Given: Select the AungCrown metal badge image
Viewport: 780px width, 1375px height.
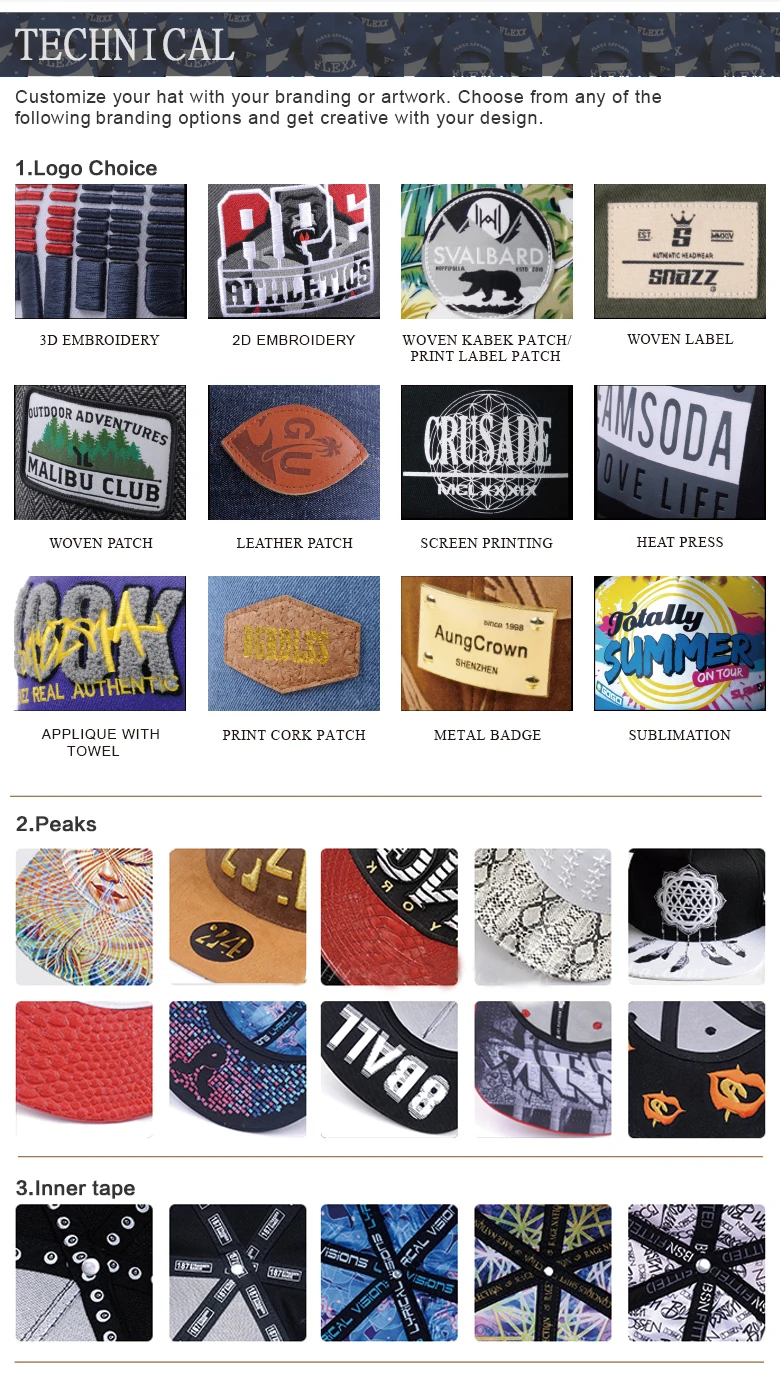Looking at the screenshot, I should tap(487, 643).
